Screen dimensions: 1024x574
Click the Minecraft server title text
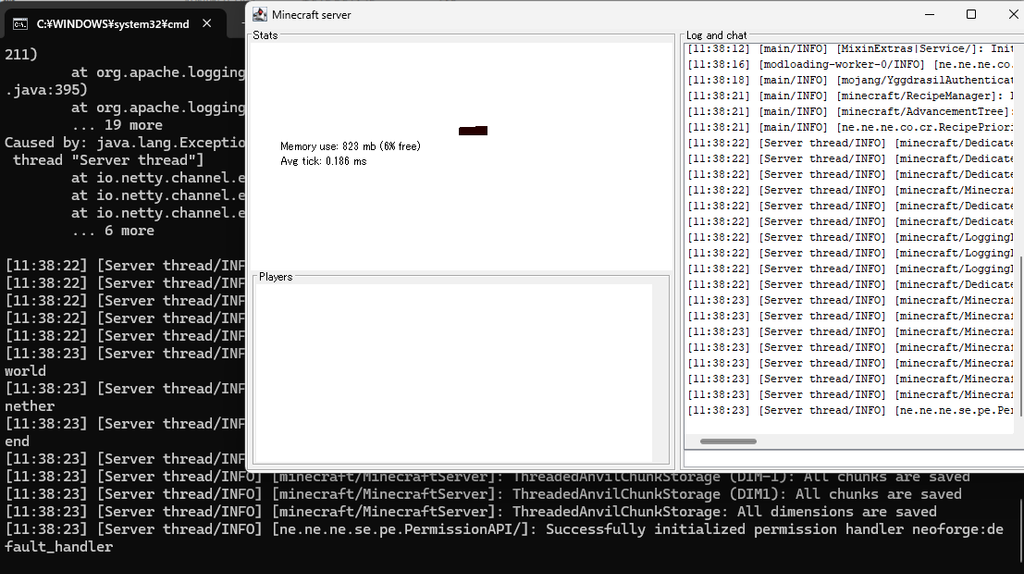(x=311, y=15)
